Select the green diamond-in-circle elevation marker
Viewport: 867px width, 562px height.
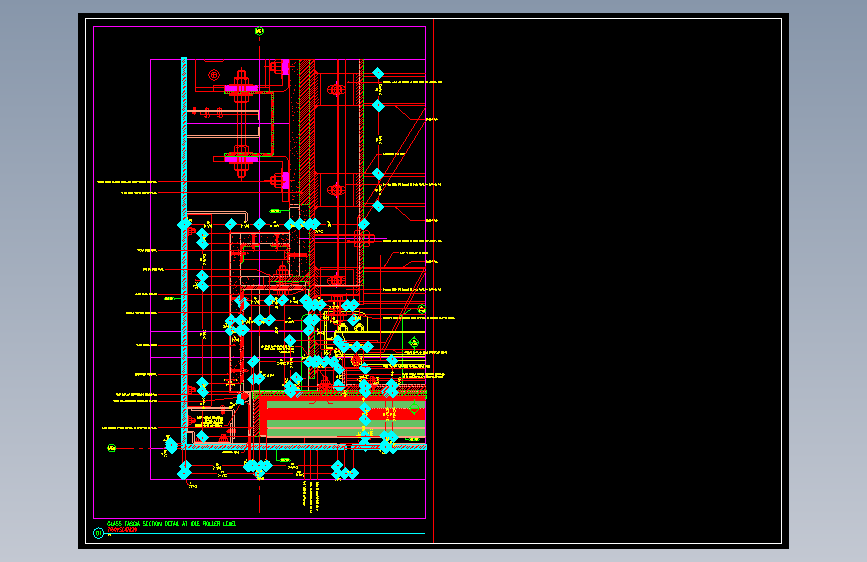414,342
